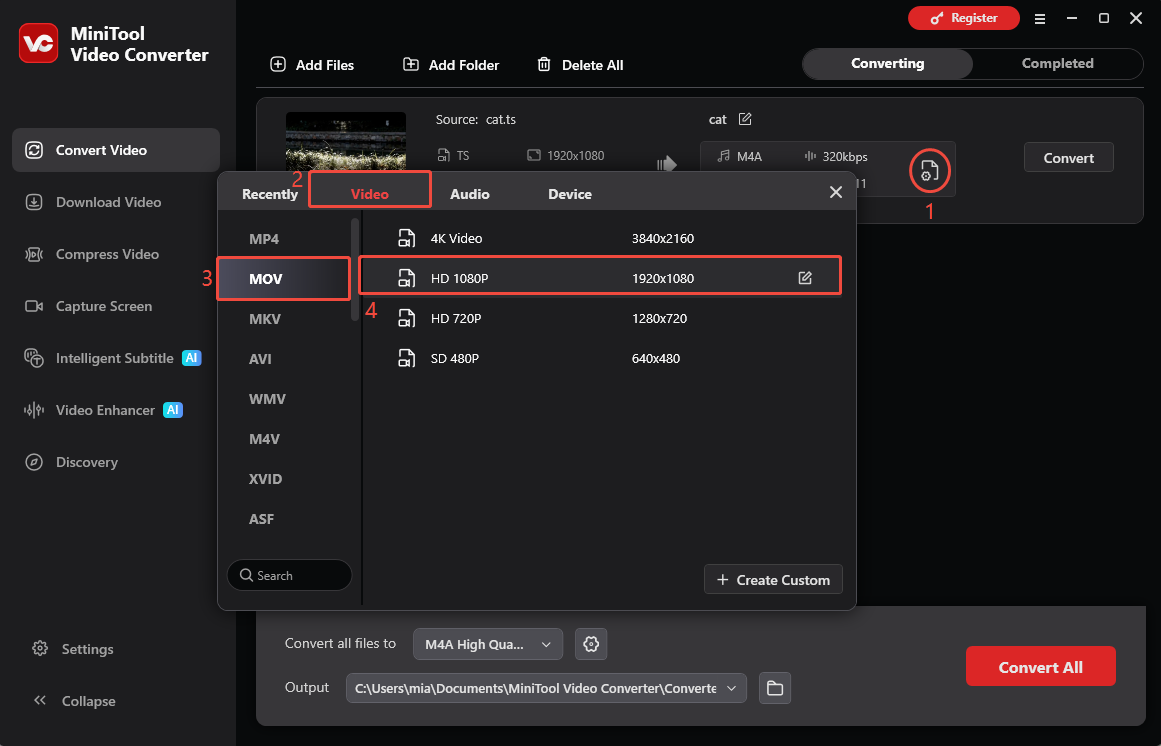
Task: Open conversion settings gear beside format dropdown
Action: (x=591, y=644)
